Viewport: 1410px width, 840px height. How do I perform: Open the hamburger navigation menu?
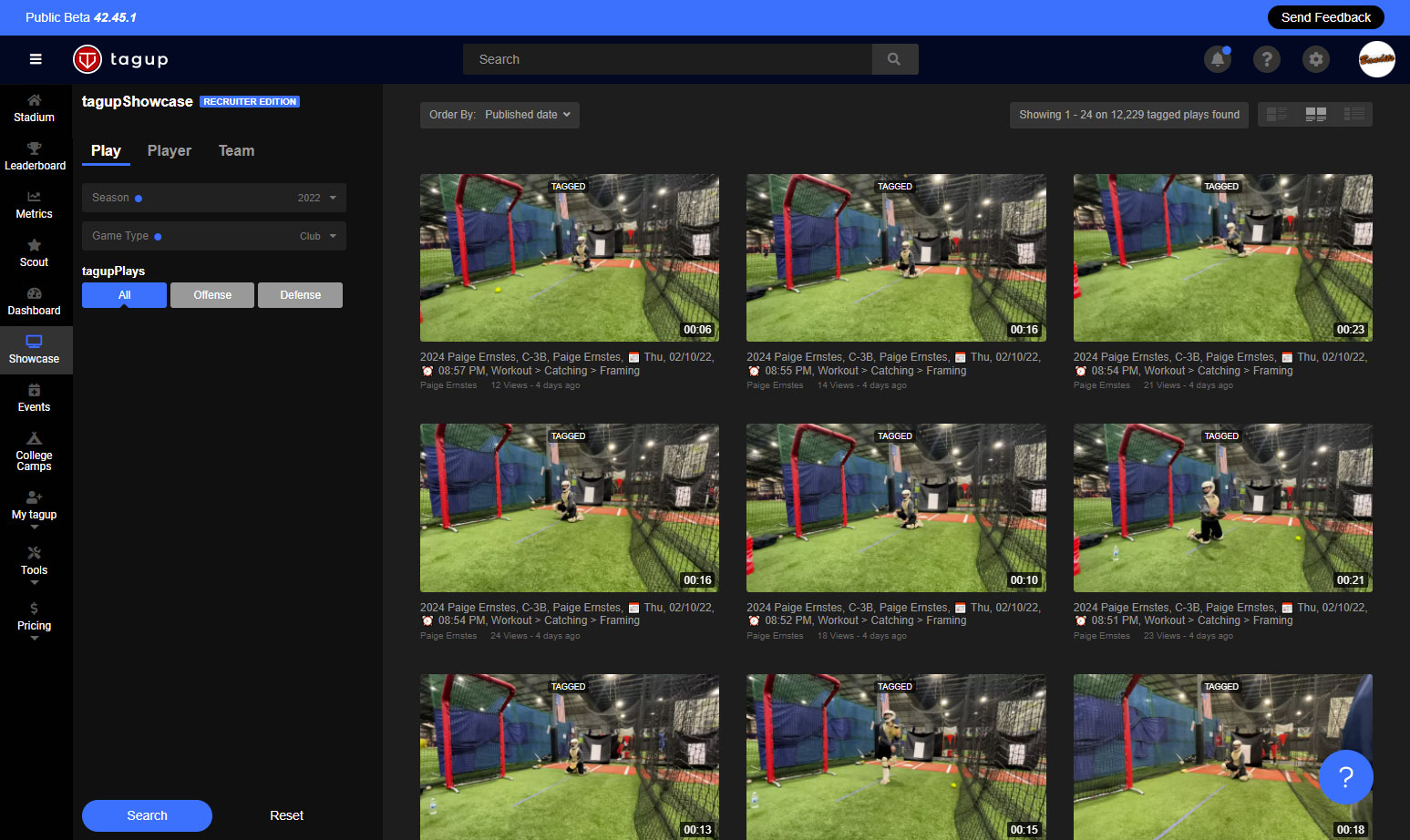click(36, 59)
